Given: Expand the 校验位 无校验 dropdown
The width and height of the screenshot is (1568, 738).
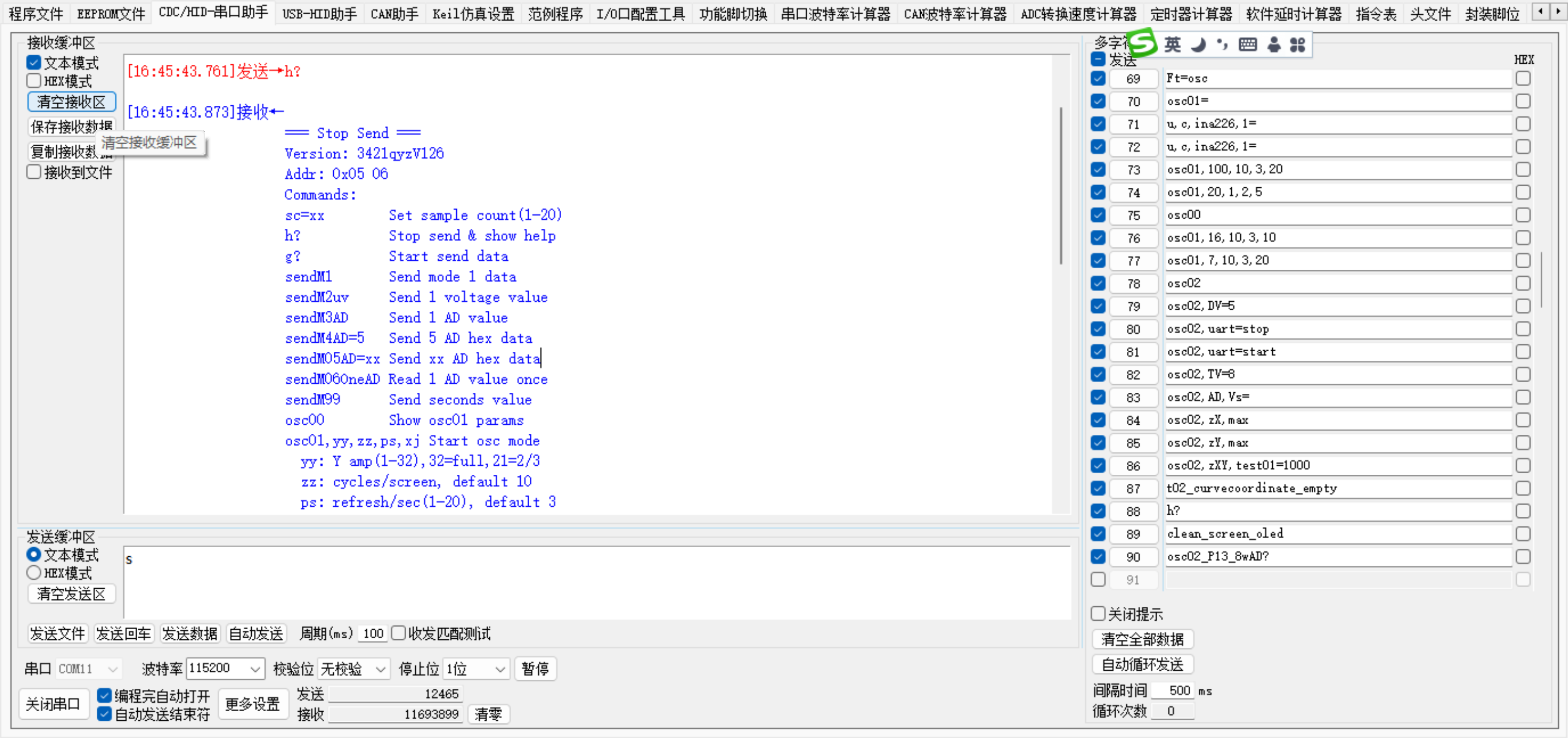Looking at the screenshot, I should click(x=354, y=669).
